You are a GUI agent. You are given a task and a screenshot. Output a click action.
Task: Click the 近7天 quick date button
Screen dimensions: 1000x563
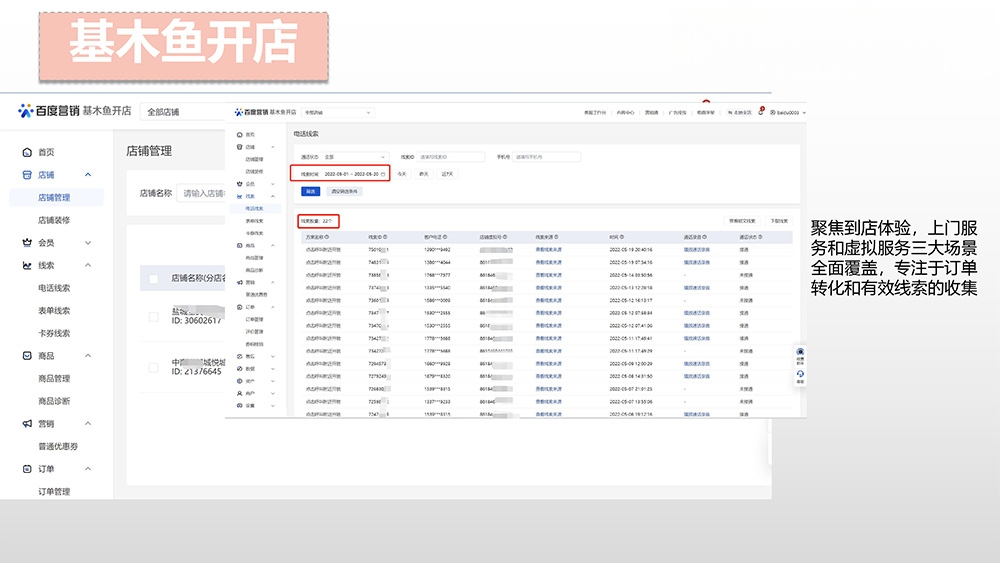(x=447, y=174)
